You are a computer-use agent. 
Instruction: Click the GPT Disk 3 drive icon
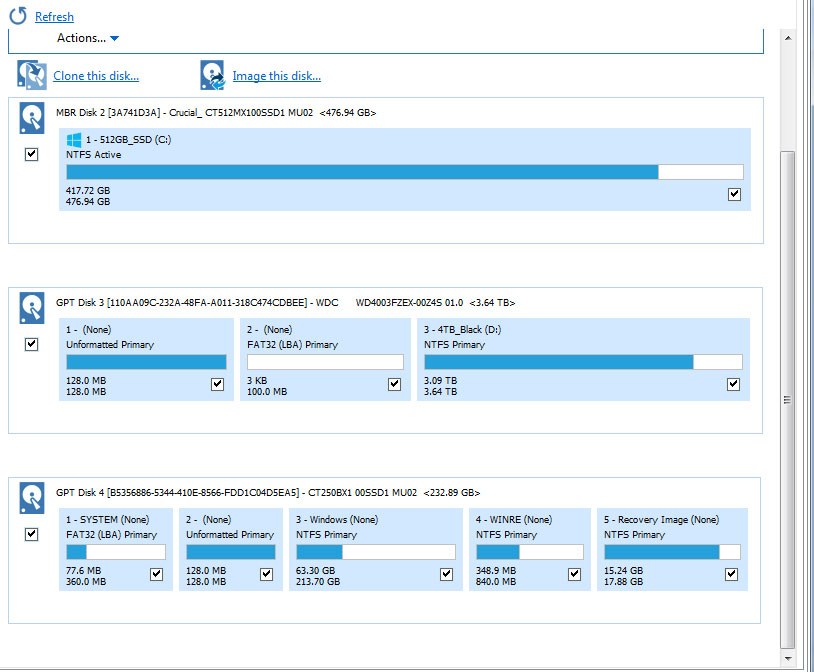click(x=32, y=308)
